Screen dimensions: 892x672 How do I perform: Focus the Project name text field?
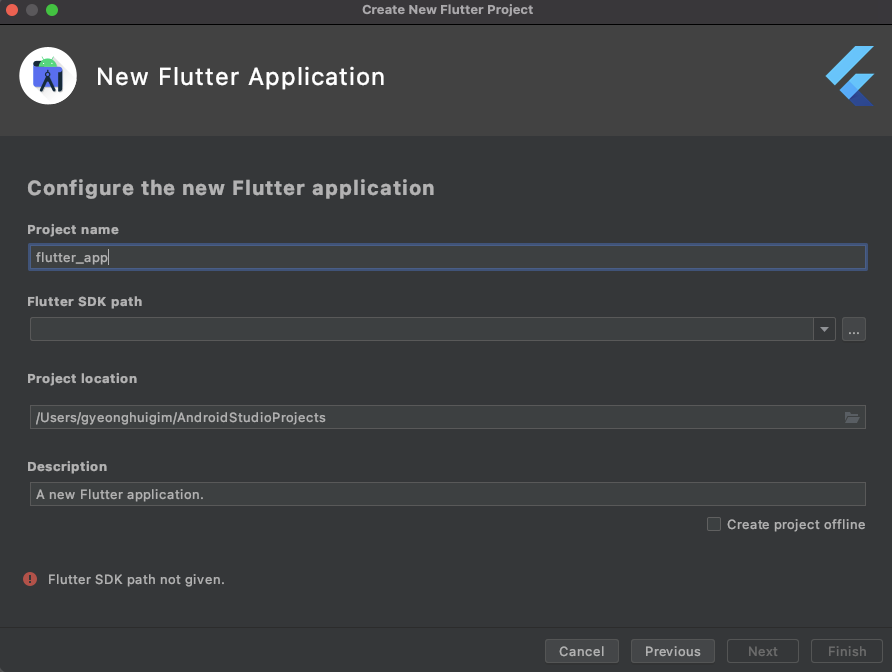[448, 257]
